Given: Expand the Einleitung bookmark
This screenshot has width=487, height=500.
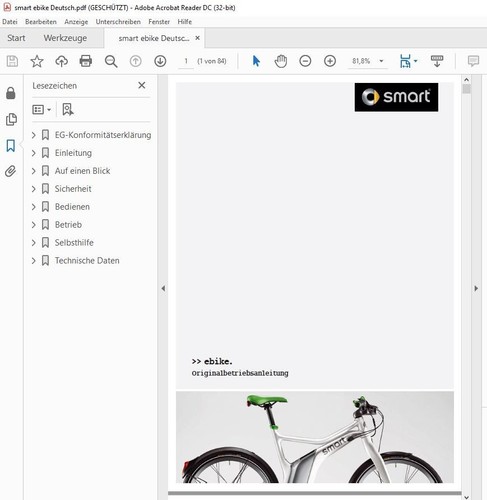Looking at the screenshot, I should 33,153.
